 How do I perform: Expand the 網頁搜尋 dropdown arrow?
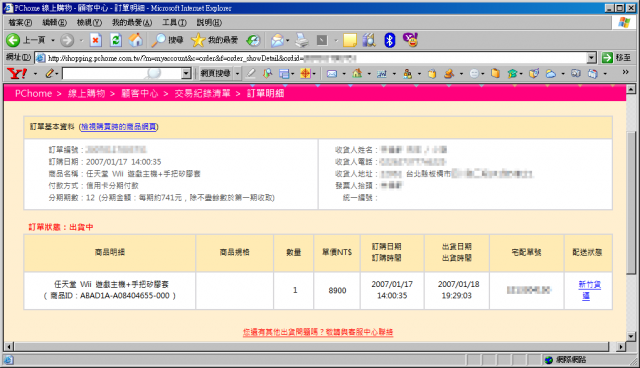pos(237,73)
